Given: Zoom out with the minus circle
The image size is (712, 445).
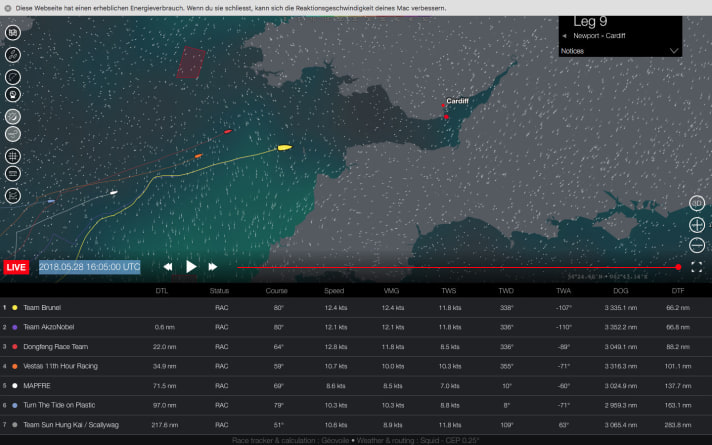Looking at the screenshot, I should click(x=697, y=245).
